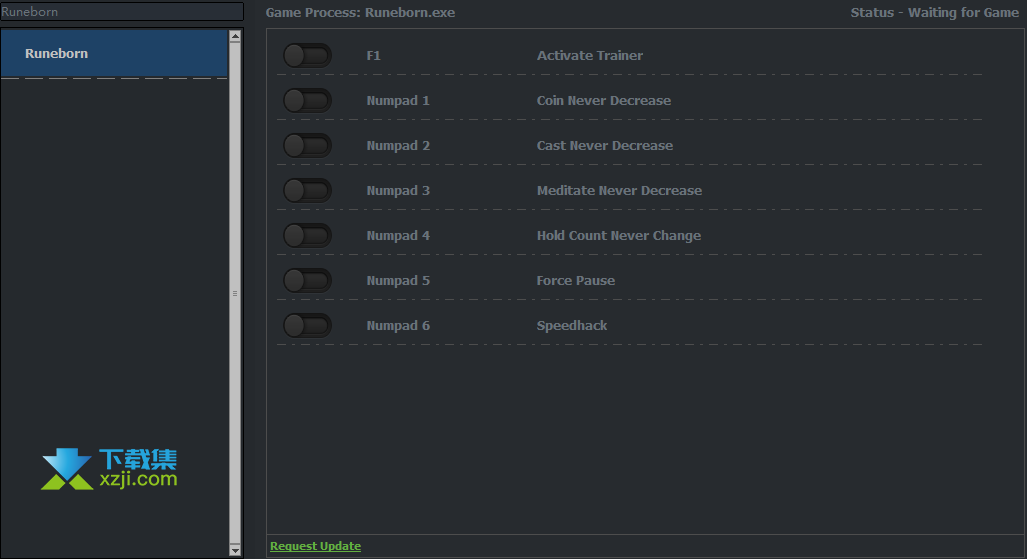Click the Request Update link

pos(315,546)
